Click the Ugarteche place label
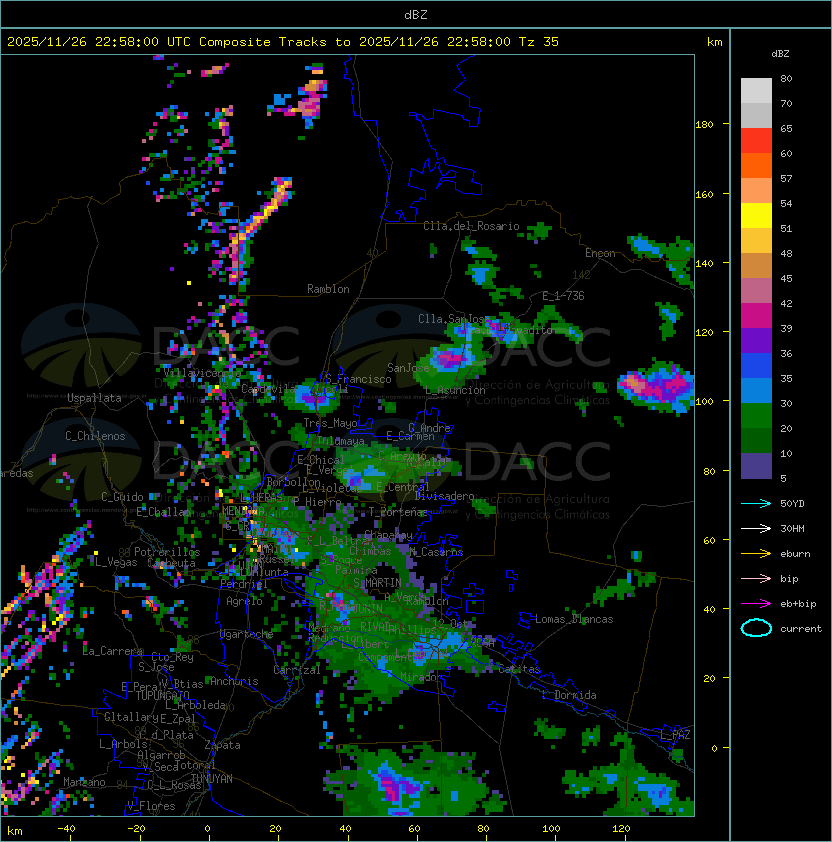This screenshot has width=832, height=842. point(247,634)
